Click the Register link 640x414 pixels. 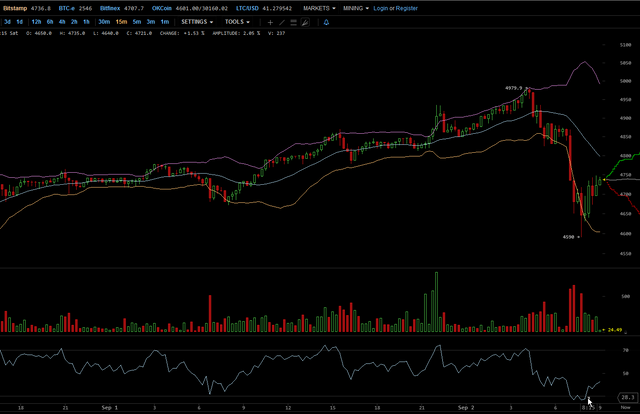coord(408,8)
